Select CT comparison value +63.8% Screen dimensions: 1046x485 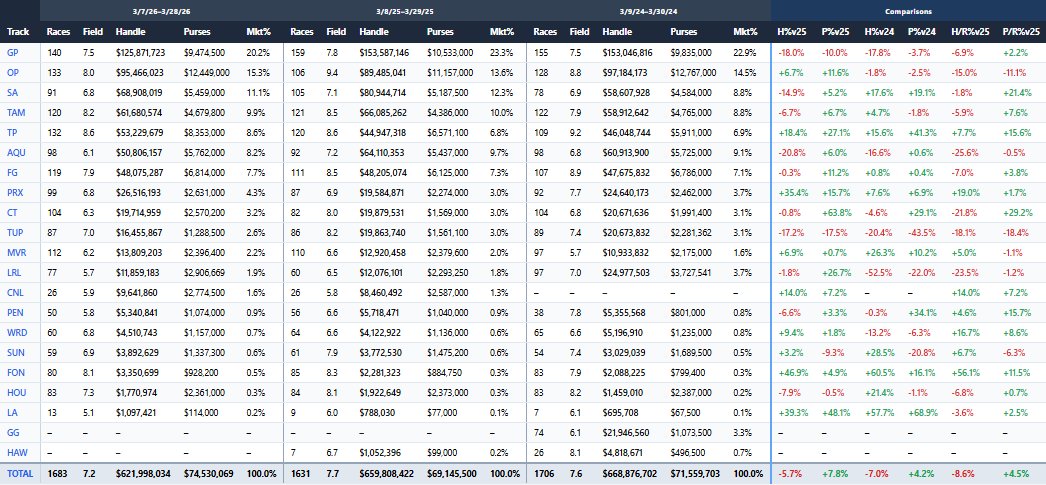[x=837, y=213]
